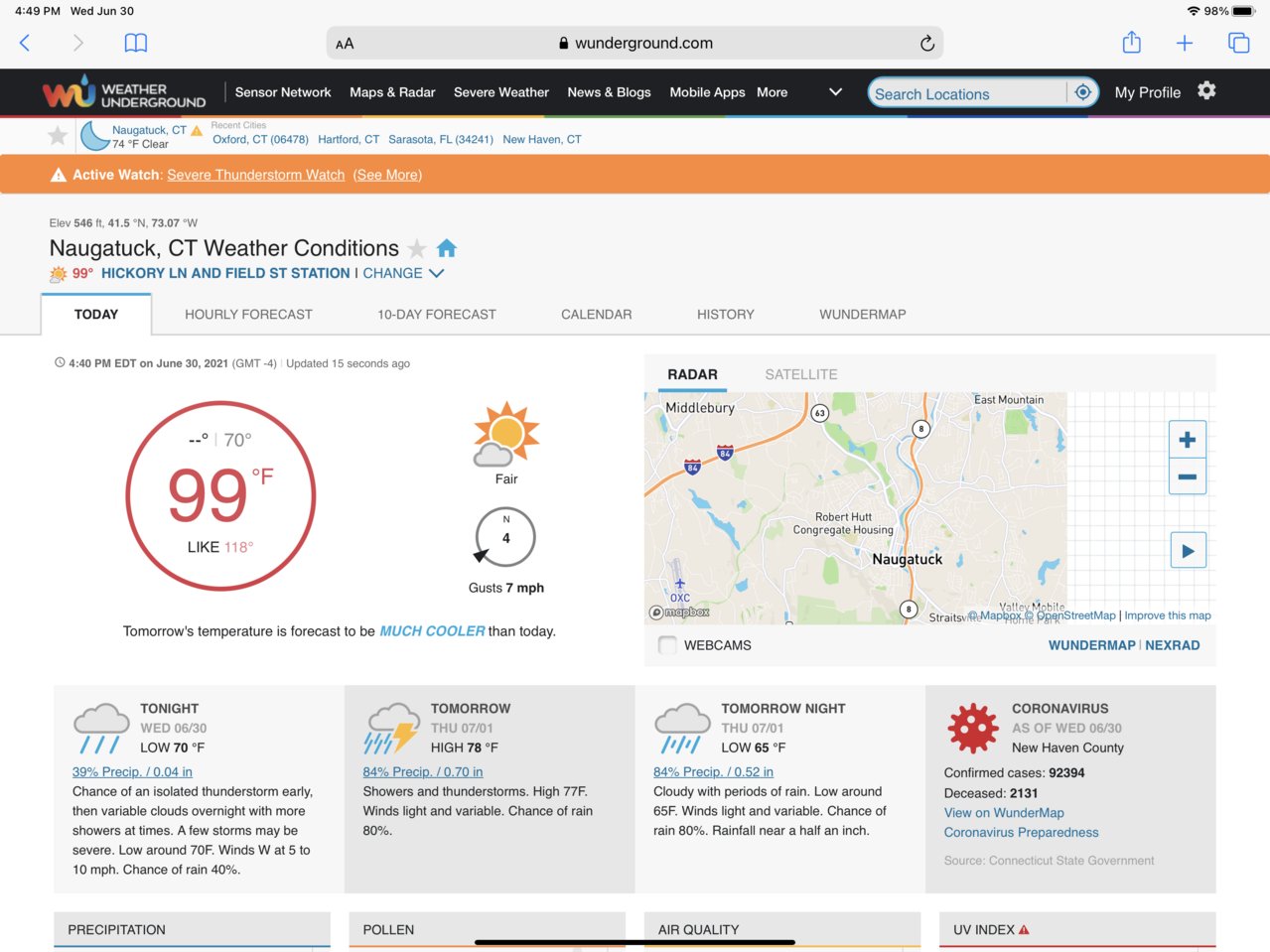
Task: Click Improve this map link
Action: (x=1168, y=615)
